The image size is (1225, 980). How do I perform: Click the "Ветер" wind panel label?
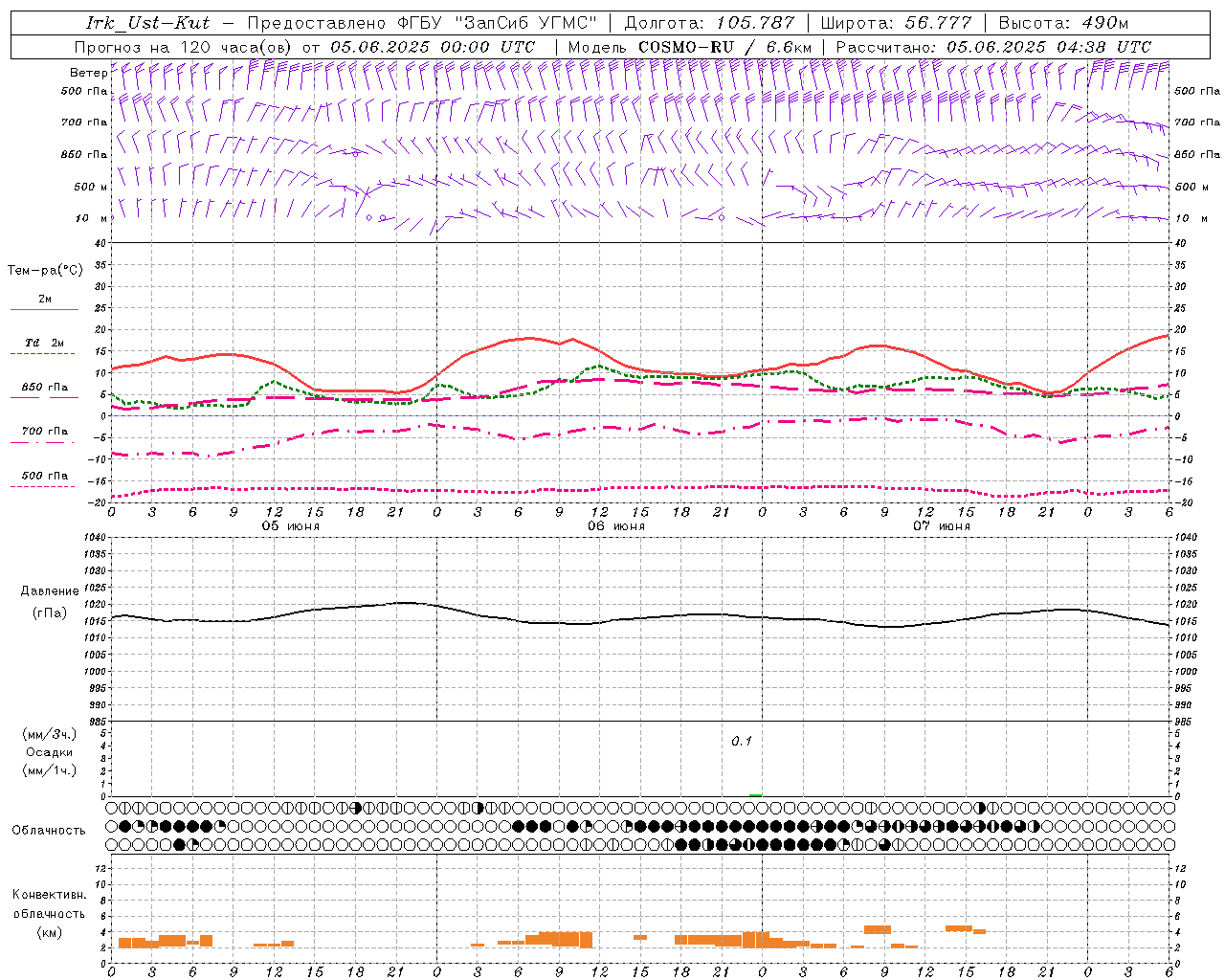click(88, 73)
